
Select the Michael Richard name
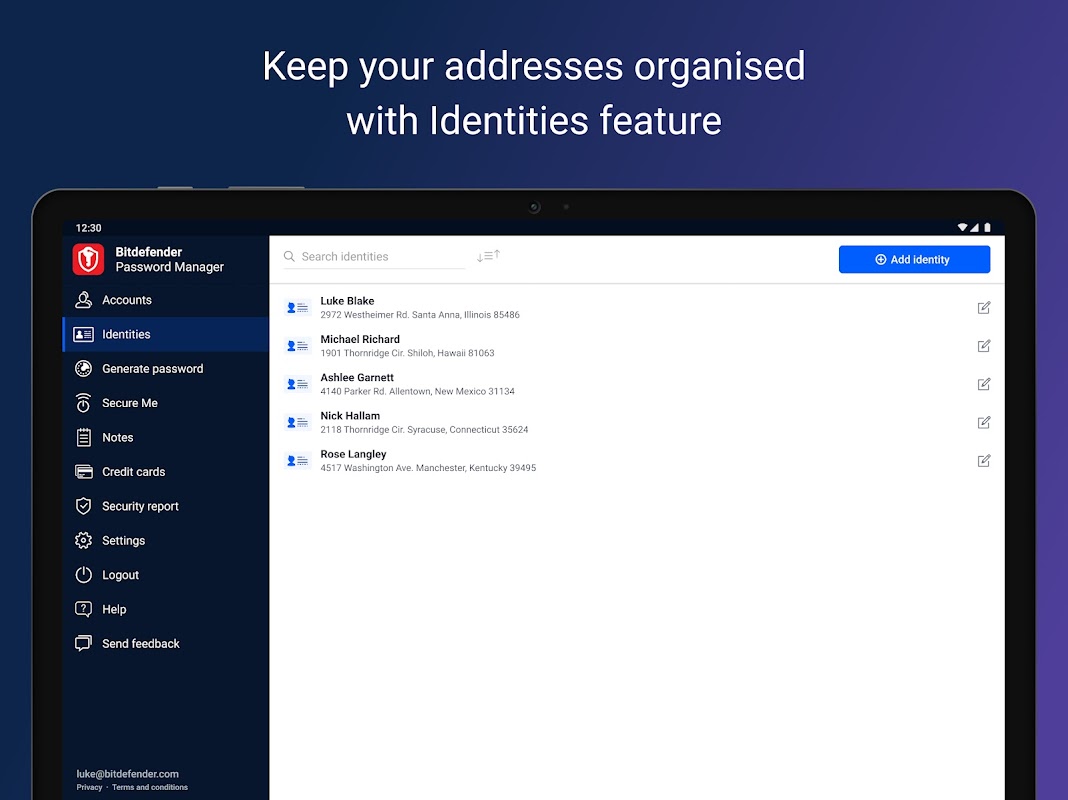point(360,339)
